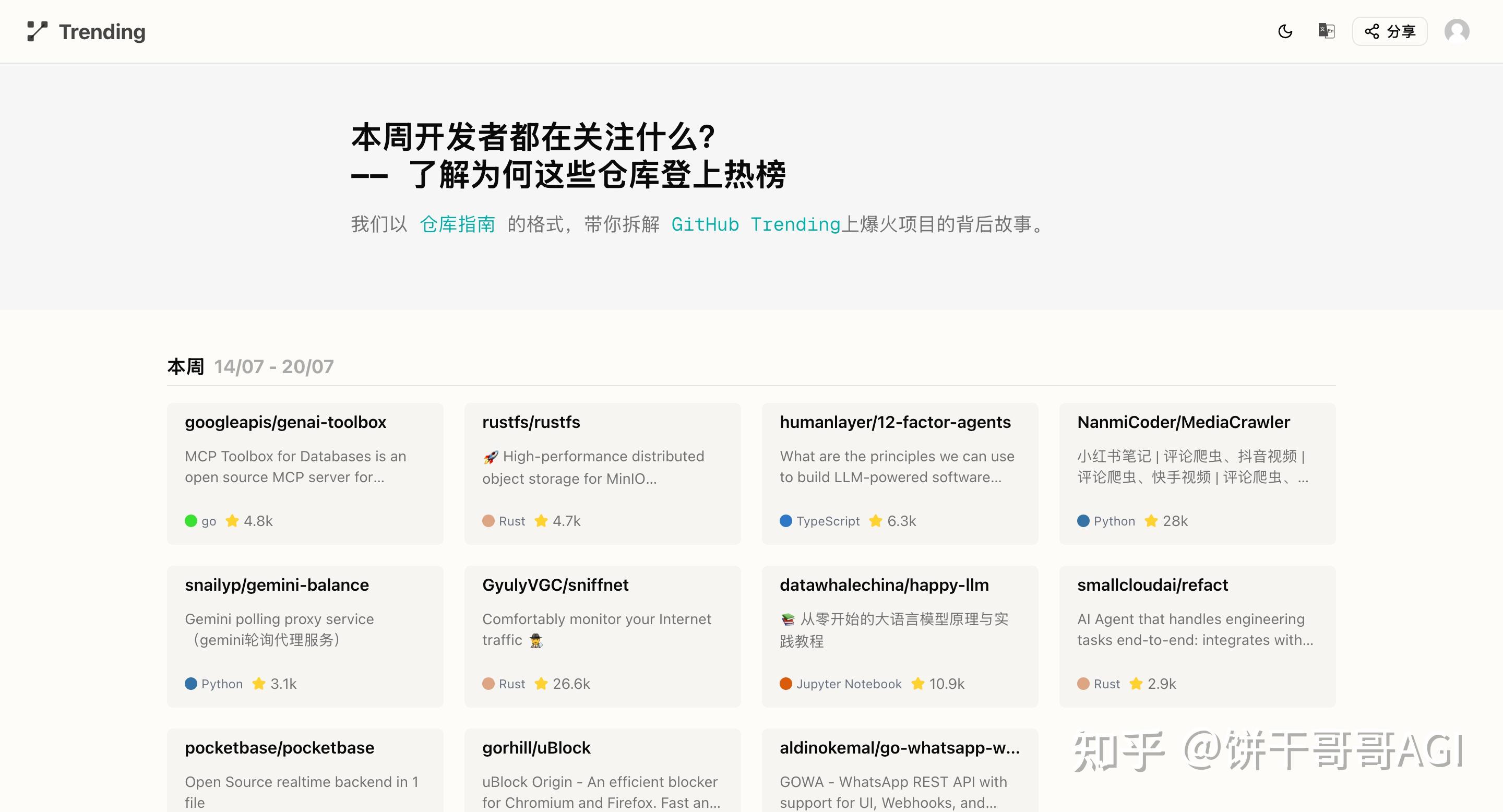The width and height of the screenshot is (1503, 812).
Task: Click the star icon on googleapis/genai-toolbox card
Action: 232,521
